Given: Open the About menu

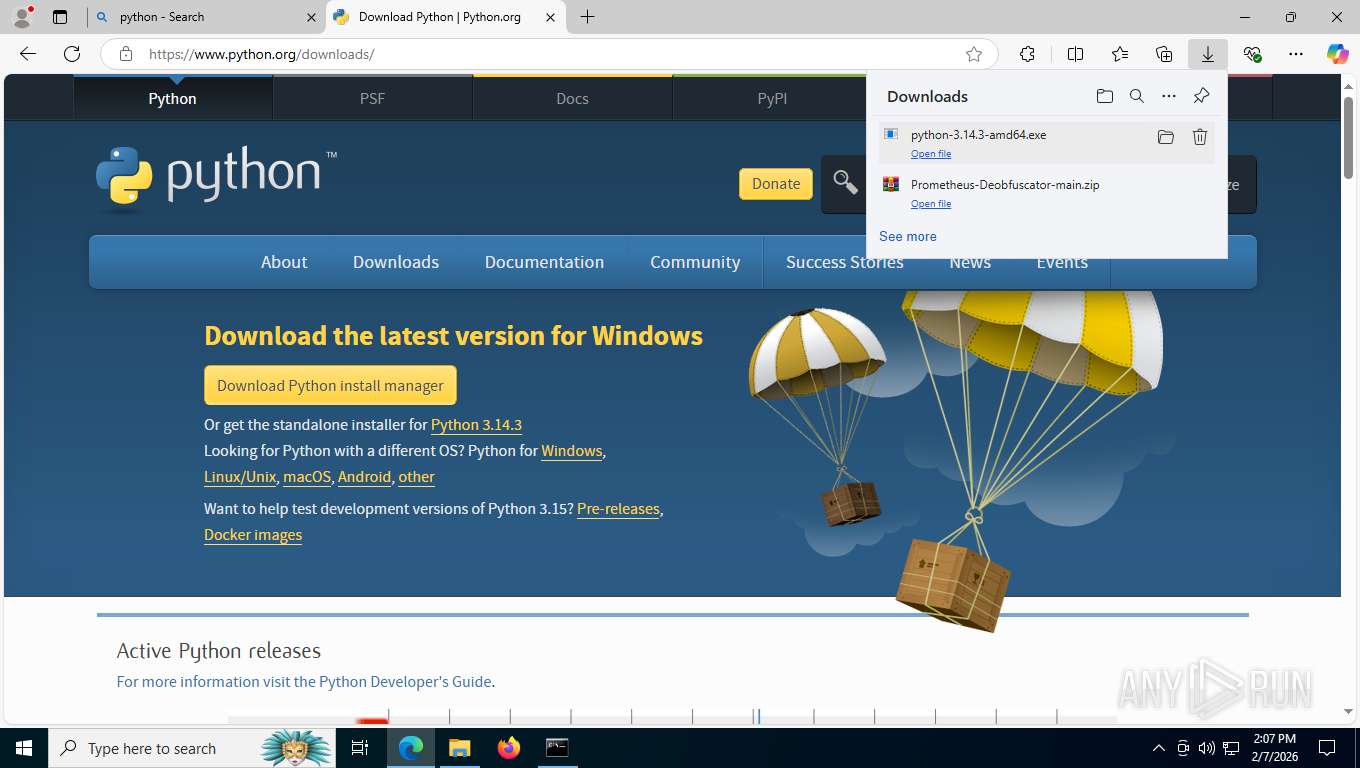Looking at the screenshot, I should [284, 262].
